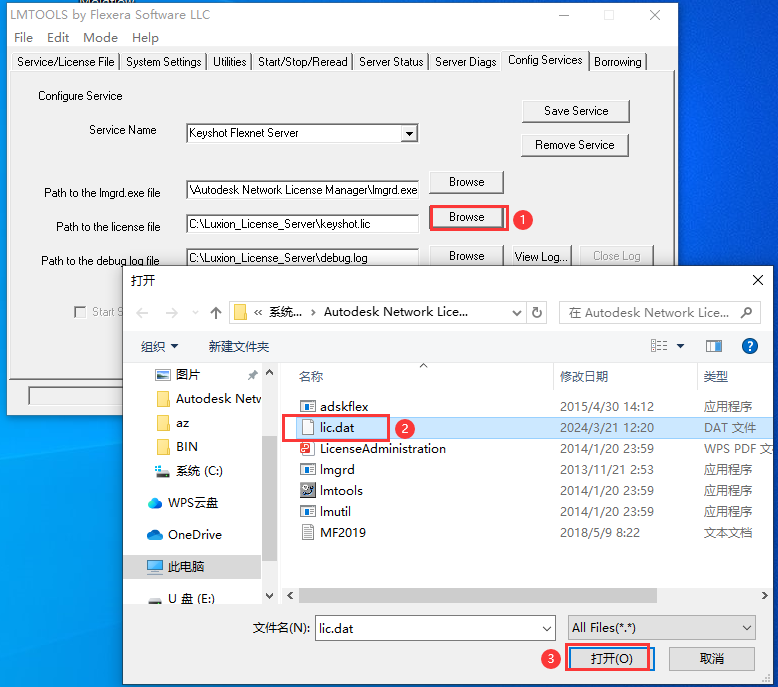Select the lic.dat file
The image size is (778, 687).
click(x=337, y=428)
